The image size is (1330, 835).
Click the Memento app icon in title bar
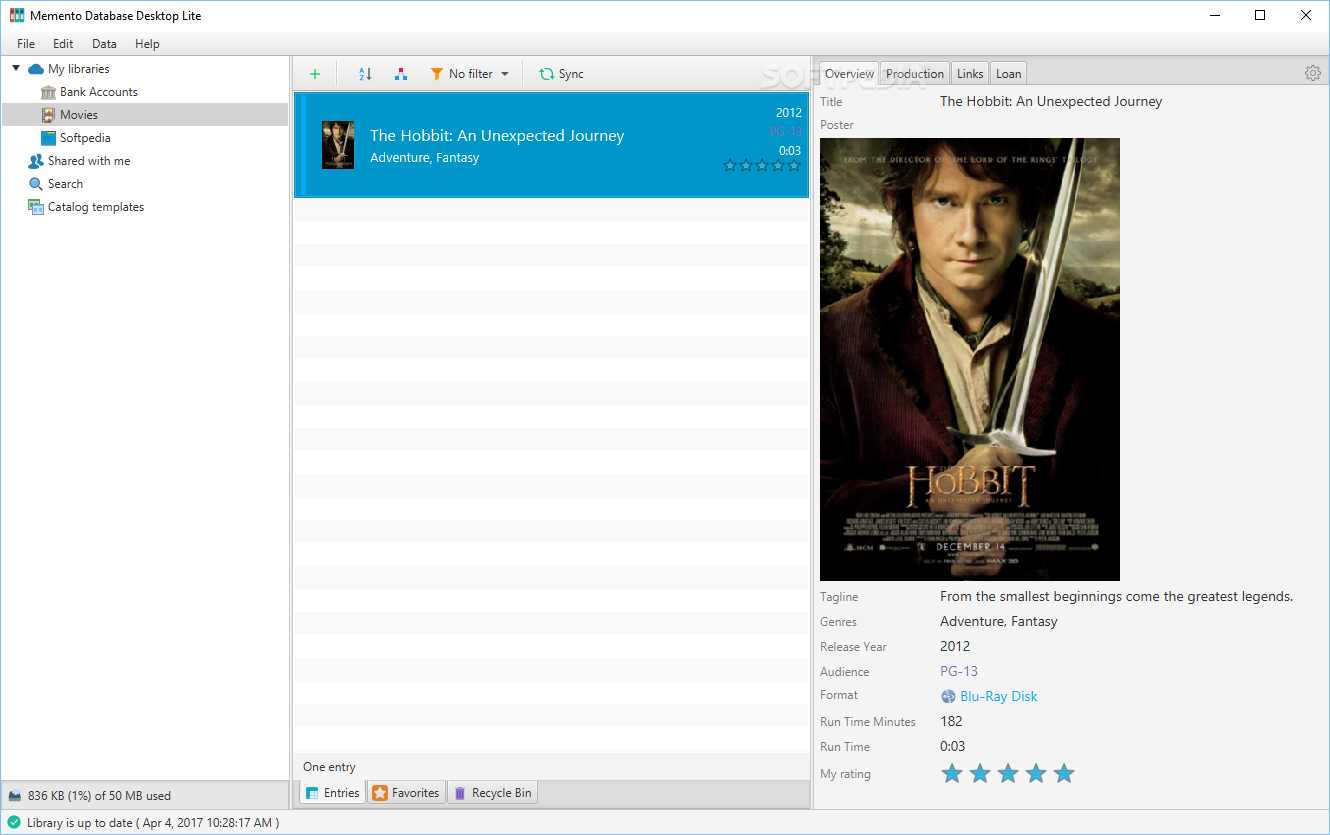click(x=17, y=15)
